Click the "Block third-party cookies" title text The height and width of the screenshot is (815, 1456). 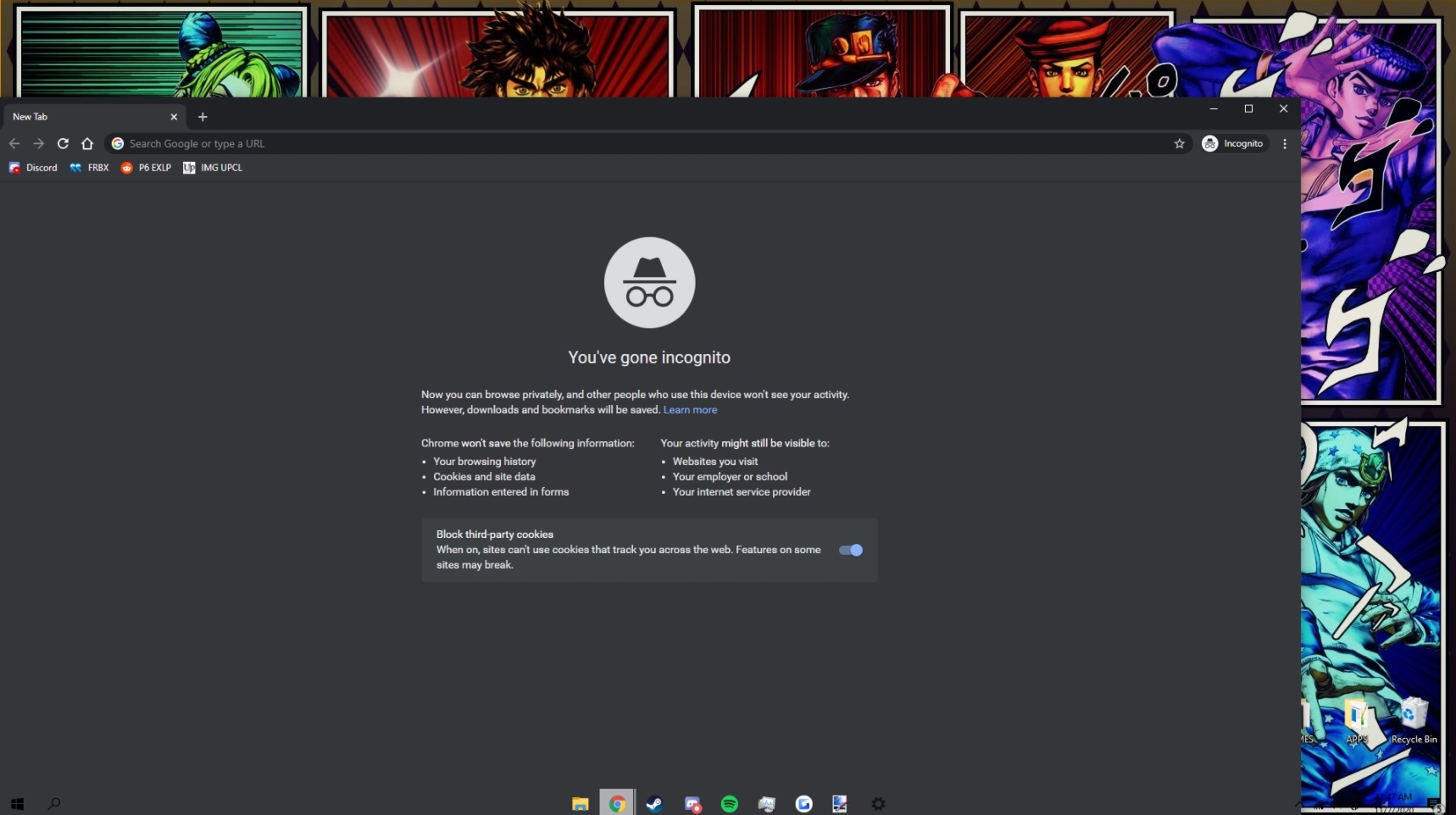click(x=495, y=535)
